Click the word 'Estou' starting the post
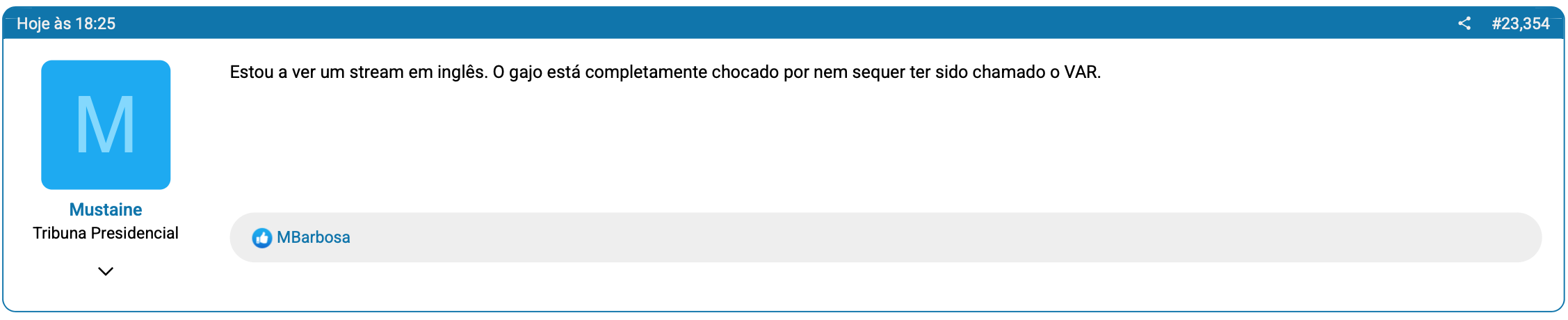Image resolution: width=1568 pixels, height=320 pixels. (252, 72)
